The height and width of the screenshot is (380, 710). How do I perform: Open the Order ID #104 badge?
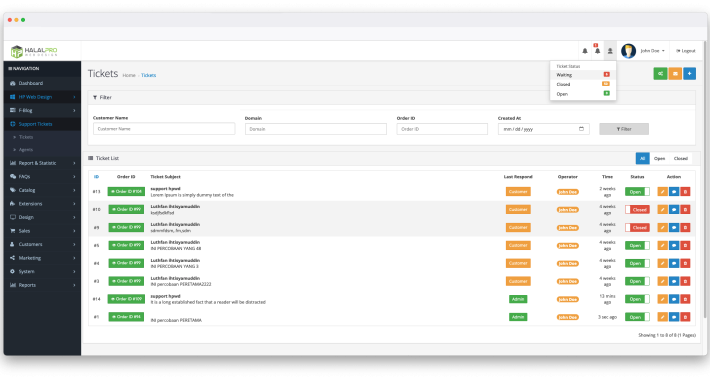126,192
